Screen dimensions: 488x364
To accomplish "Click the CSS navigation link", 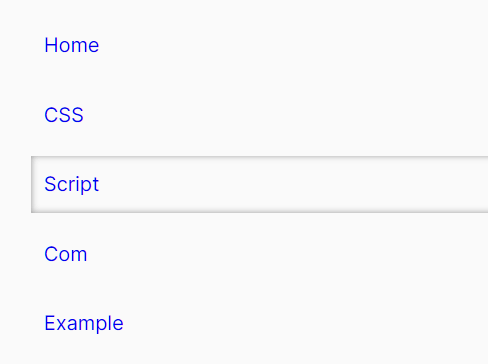I will [x=64, y=115].
